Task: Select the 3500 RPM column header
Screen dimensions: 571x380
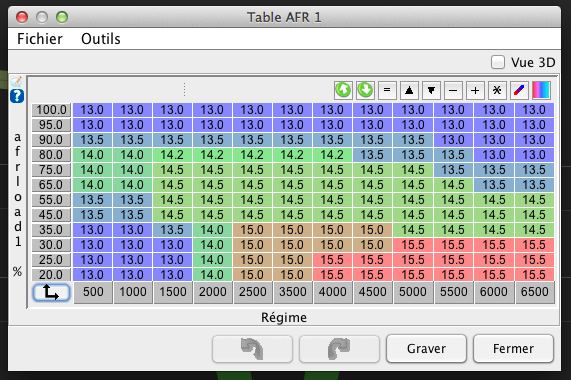Action: (293, 292)
